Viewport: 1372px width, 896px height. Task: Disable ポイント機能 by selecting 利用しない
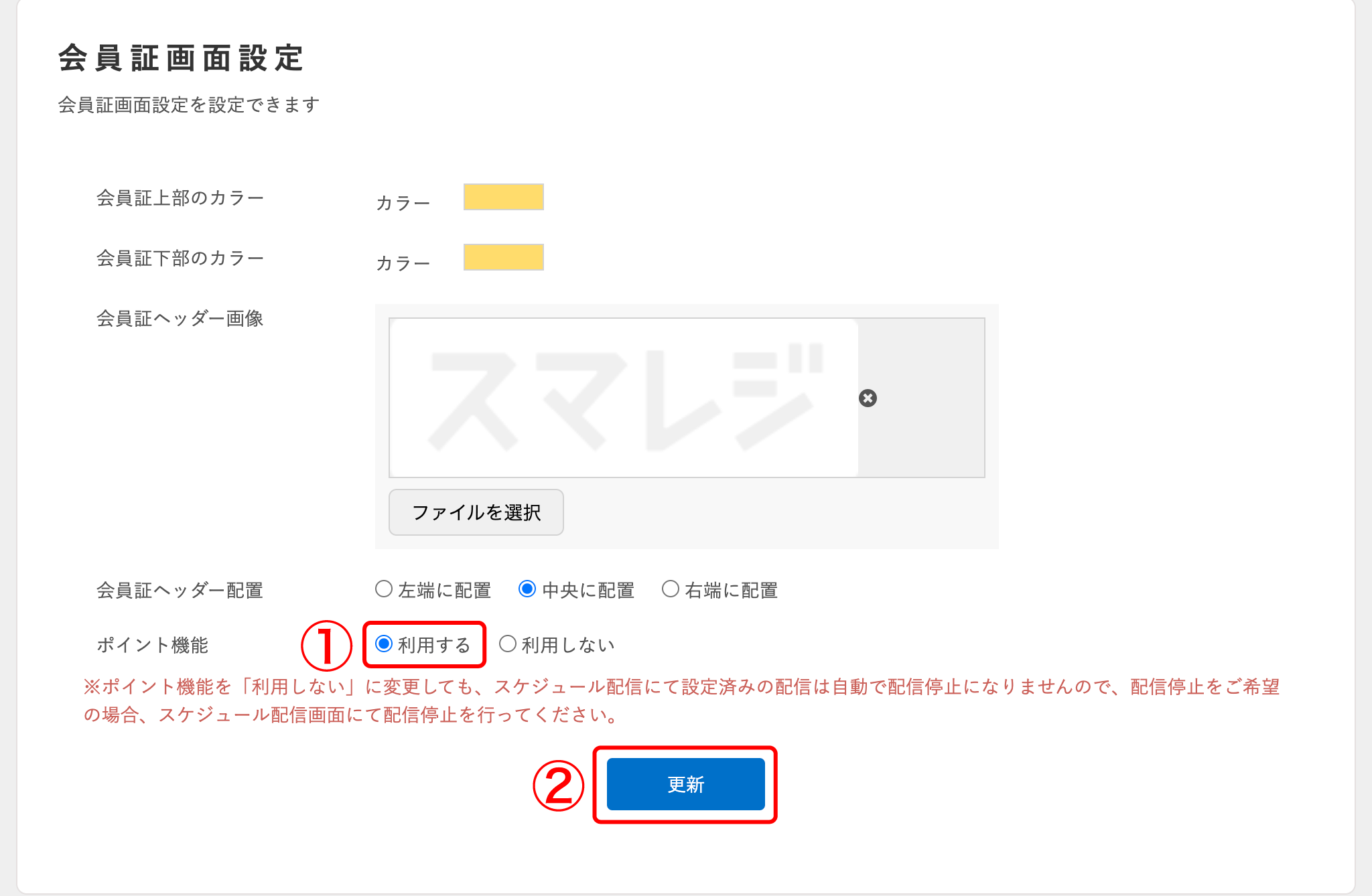pos(508,644)
